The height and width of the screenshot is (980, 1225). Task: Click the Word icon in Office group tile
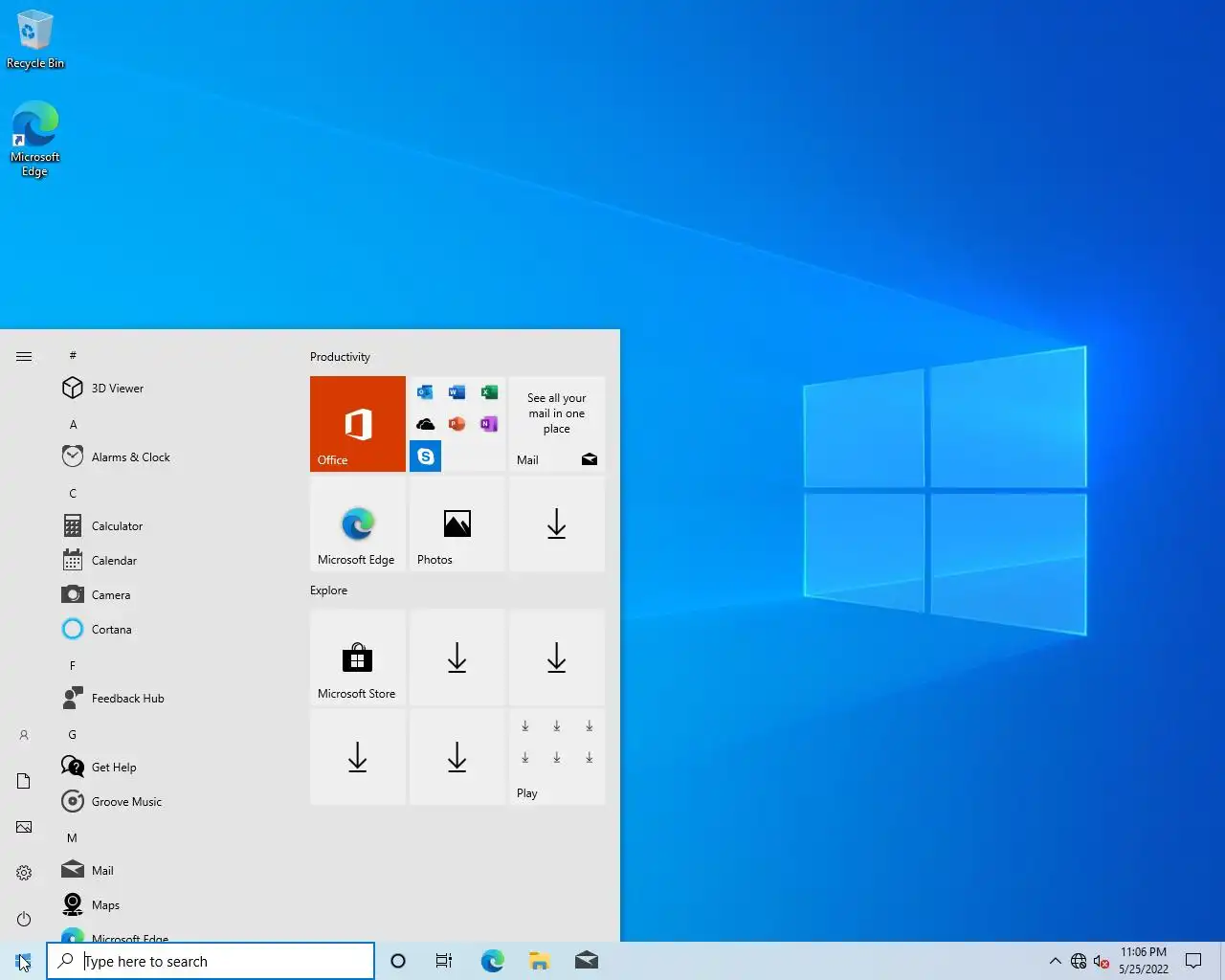[457, 392]
